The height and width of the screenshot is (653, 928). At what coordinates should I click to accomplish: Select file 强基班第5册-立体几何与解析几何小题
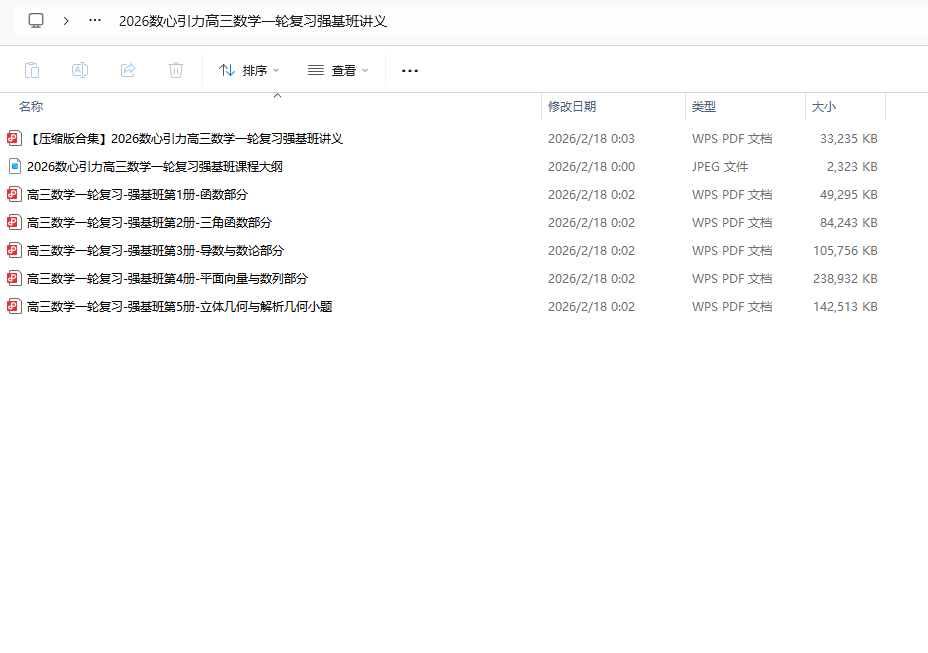pos(179,307)
